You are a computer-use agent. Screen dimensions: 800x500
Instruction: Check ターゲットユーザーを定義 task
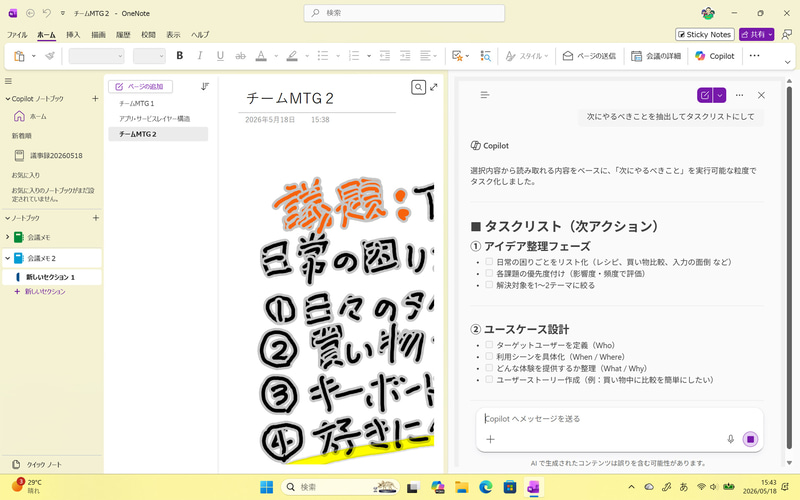[489, 345]
